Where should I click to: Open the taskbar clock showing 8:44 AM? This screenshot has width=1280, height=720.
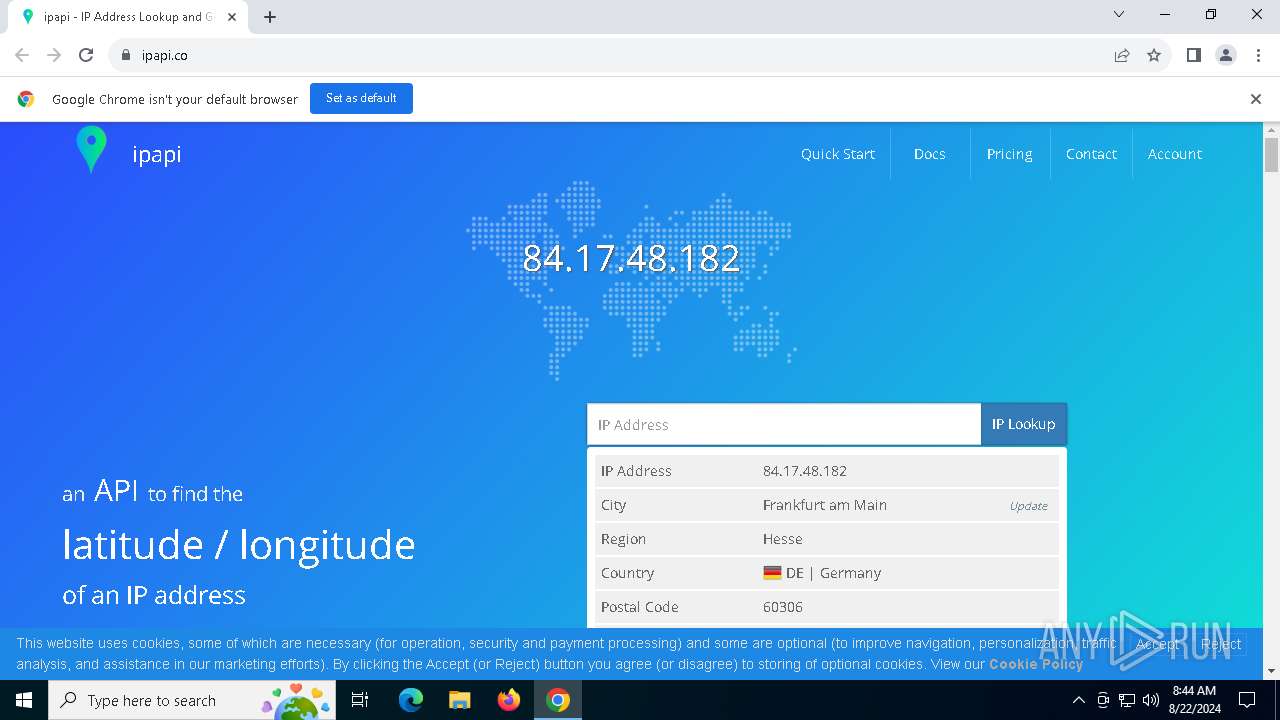tap(1194, 700)
